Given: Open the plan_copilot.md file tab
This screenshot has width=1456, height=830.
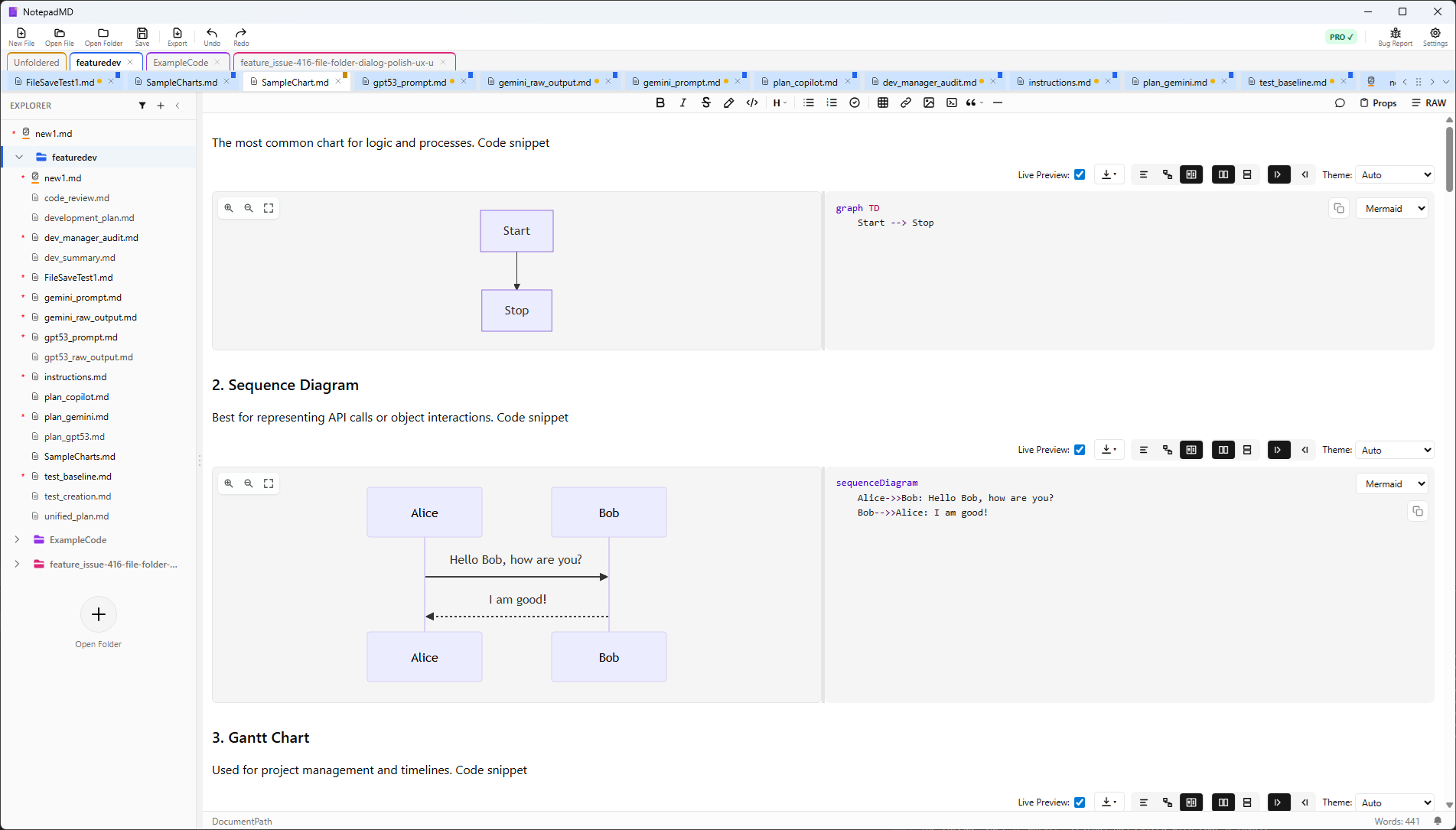Looking at the screenshot, I should [805, 82].
